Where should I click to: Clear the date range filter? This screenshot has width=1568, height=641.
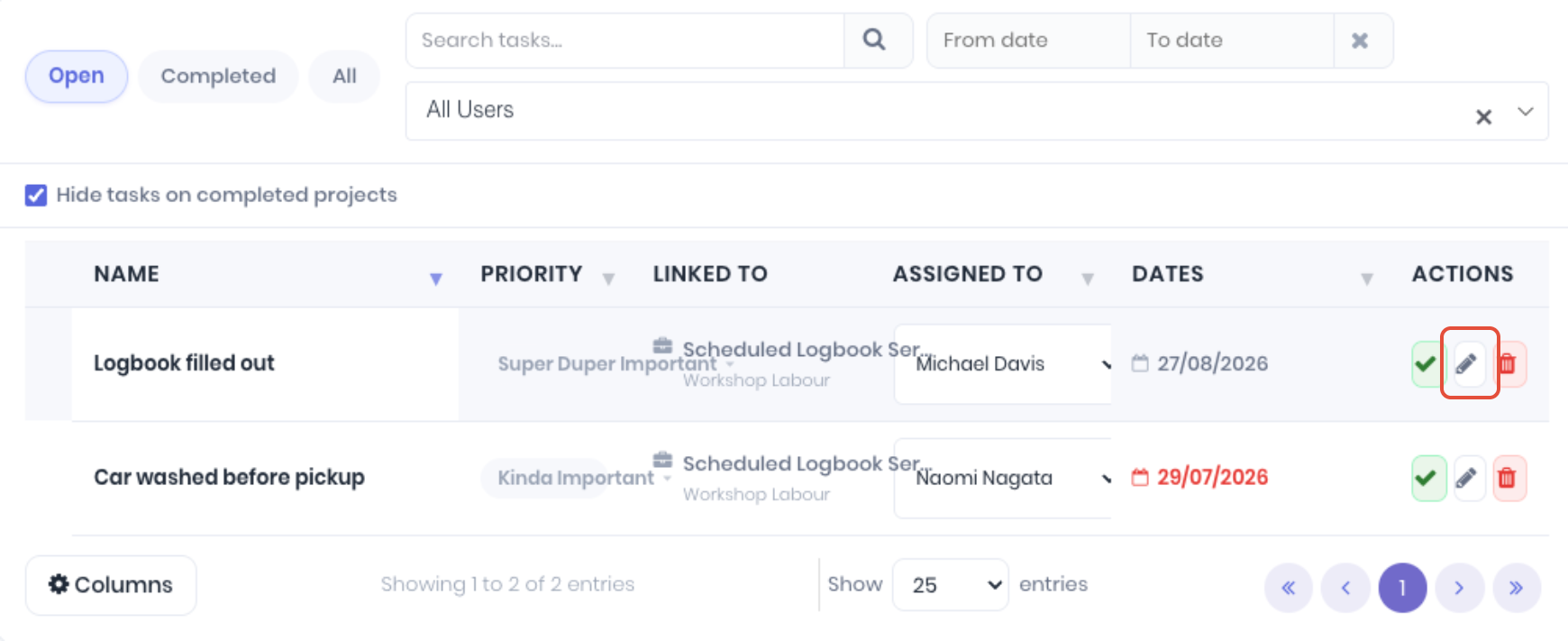[x=1361, y=41]
